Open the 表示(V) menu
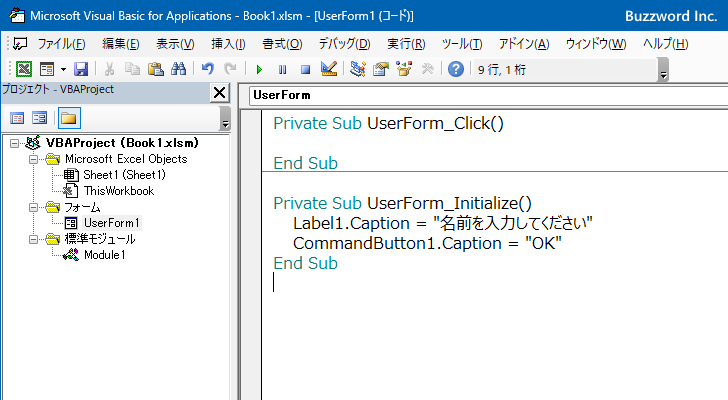The width and height of the screenshot is (728, 400). coord(175,44)
